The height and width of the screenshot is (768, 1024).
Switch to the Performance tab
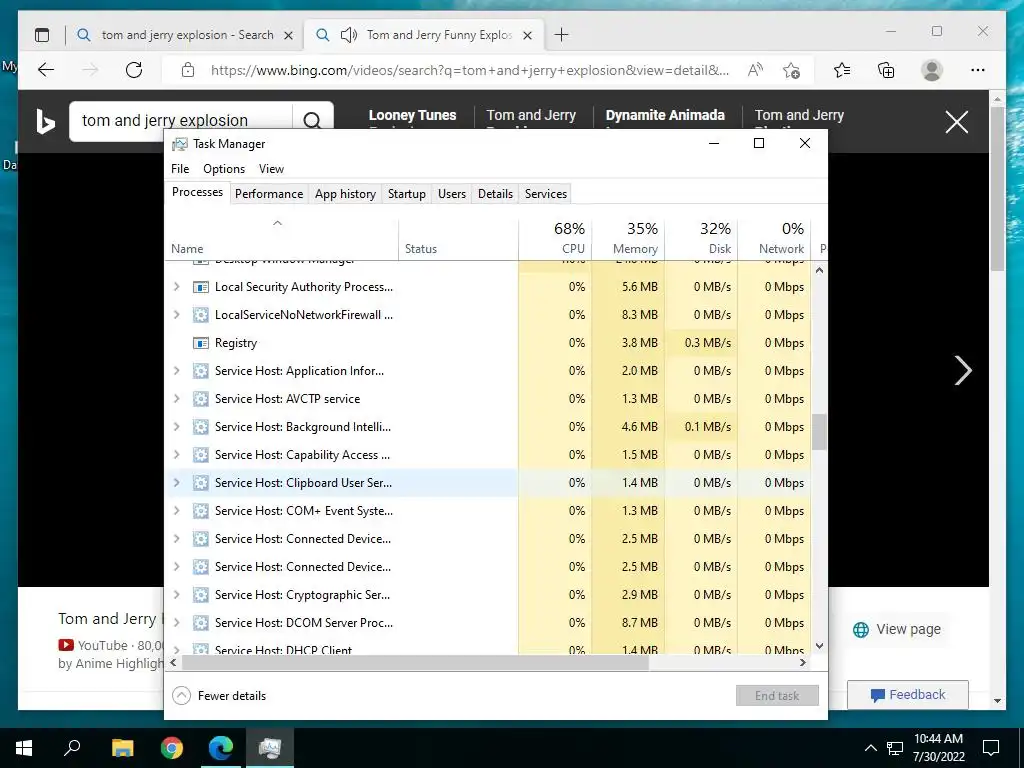pos(269,194)
